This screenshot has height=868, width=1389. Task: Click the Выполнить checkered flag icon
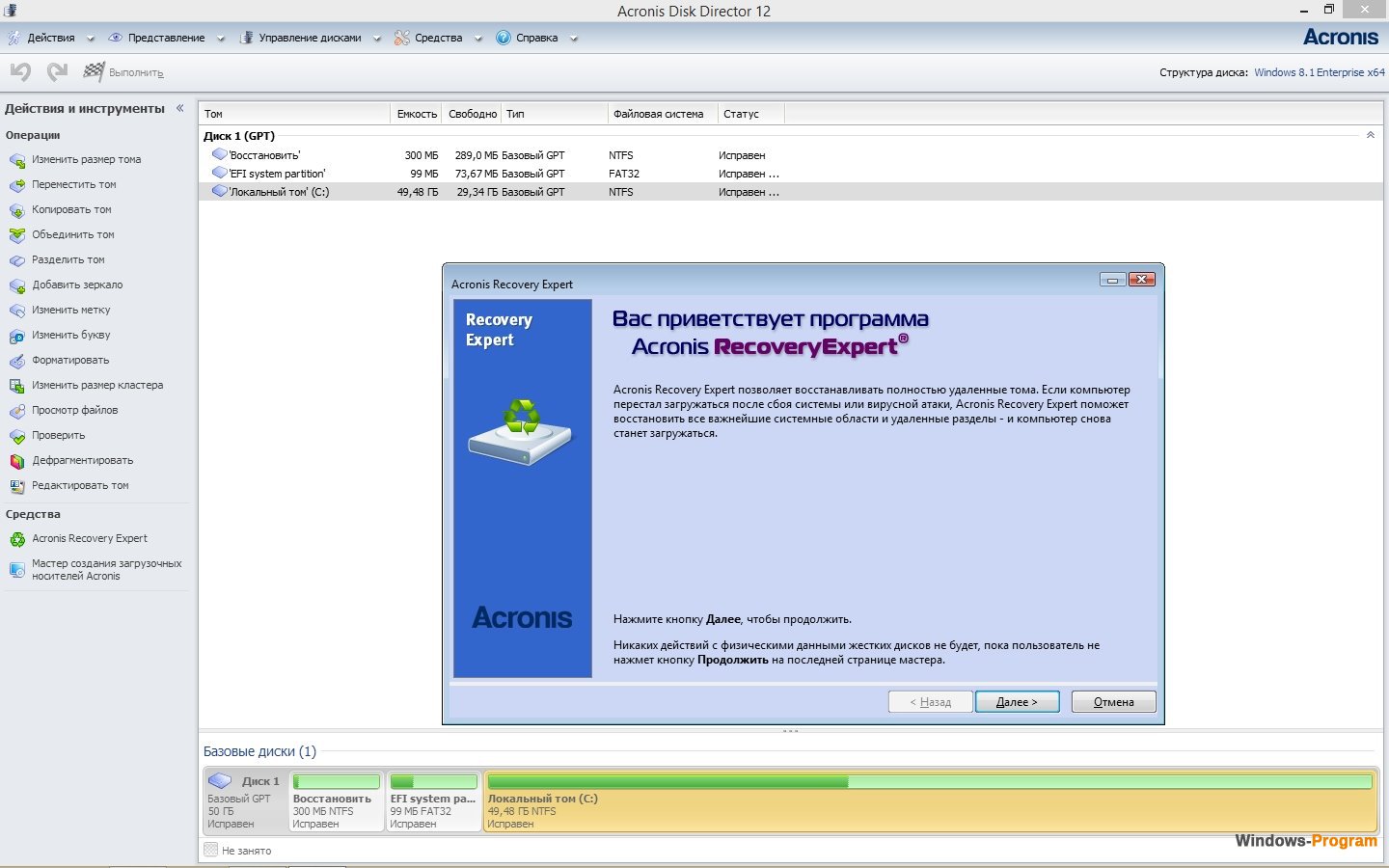[94, 71]
